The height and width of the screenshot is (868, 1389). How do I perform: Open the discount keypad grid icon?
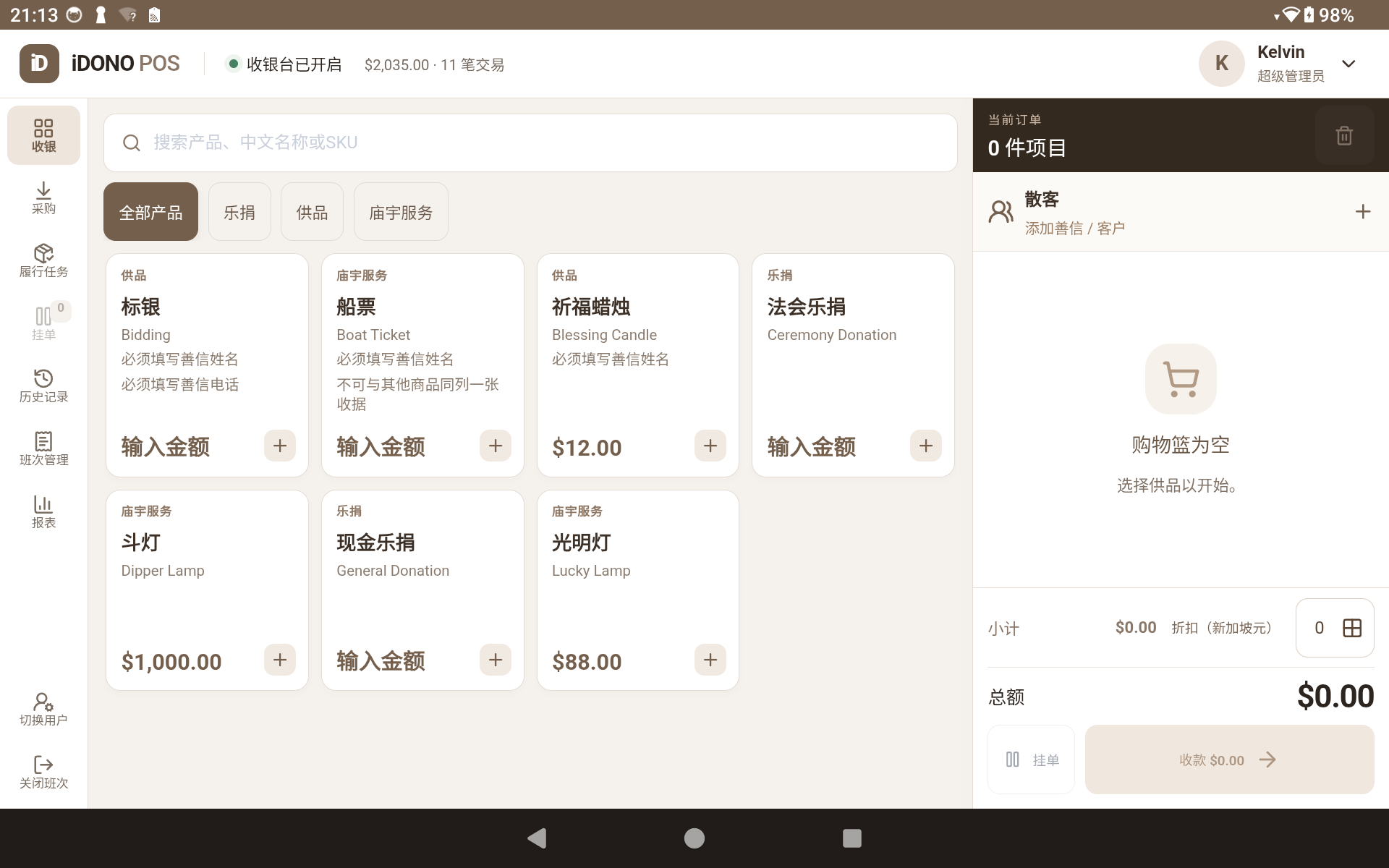(x=1352, y=628)
